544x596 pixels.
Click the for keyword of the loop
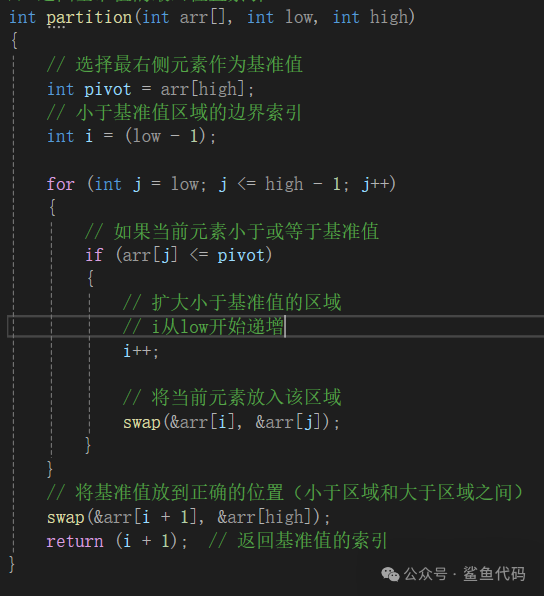[x=60, y=184]
